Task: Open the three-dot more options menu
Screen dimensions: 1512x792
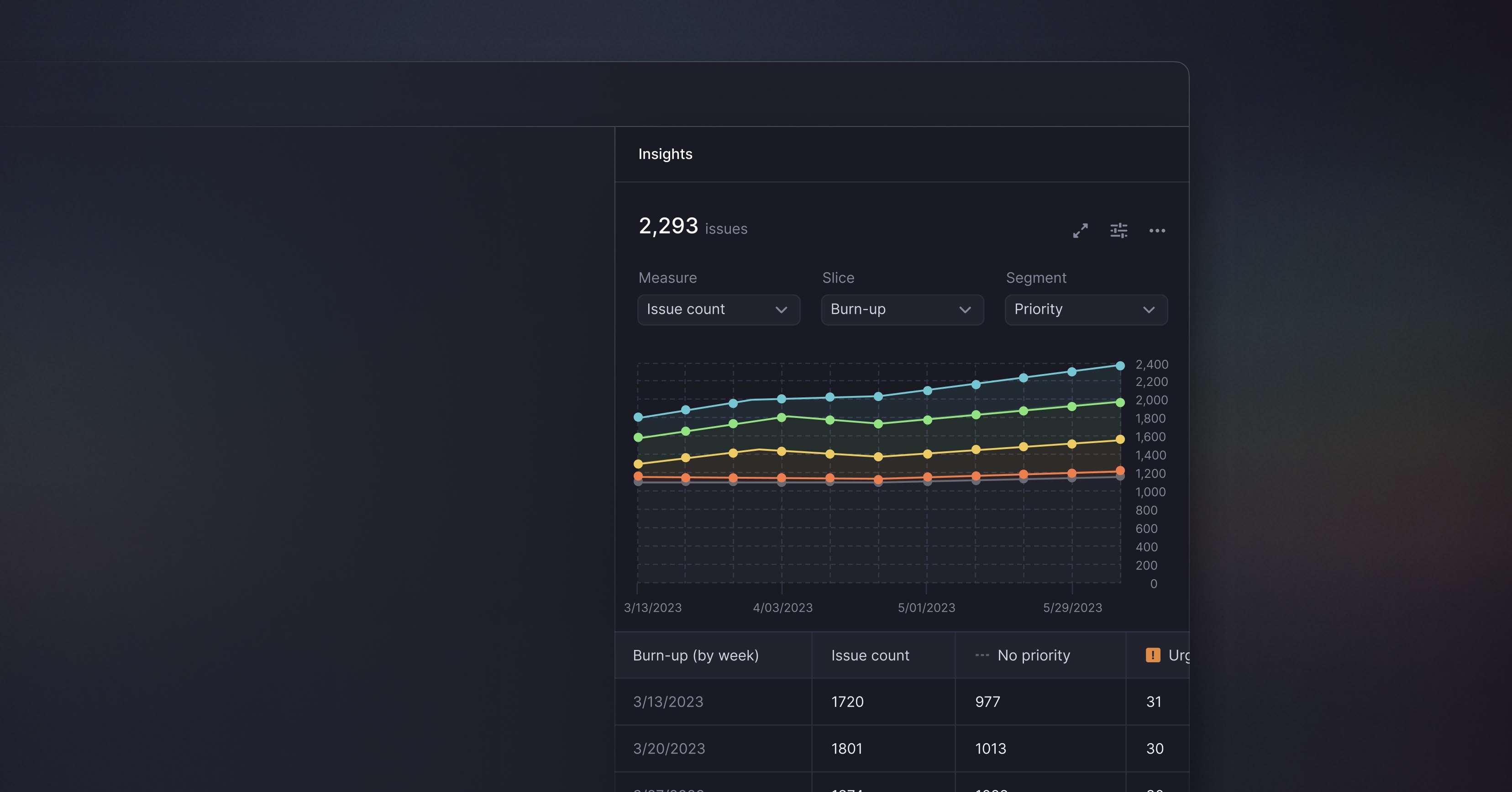Action: (1157, 231)
